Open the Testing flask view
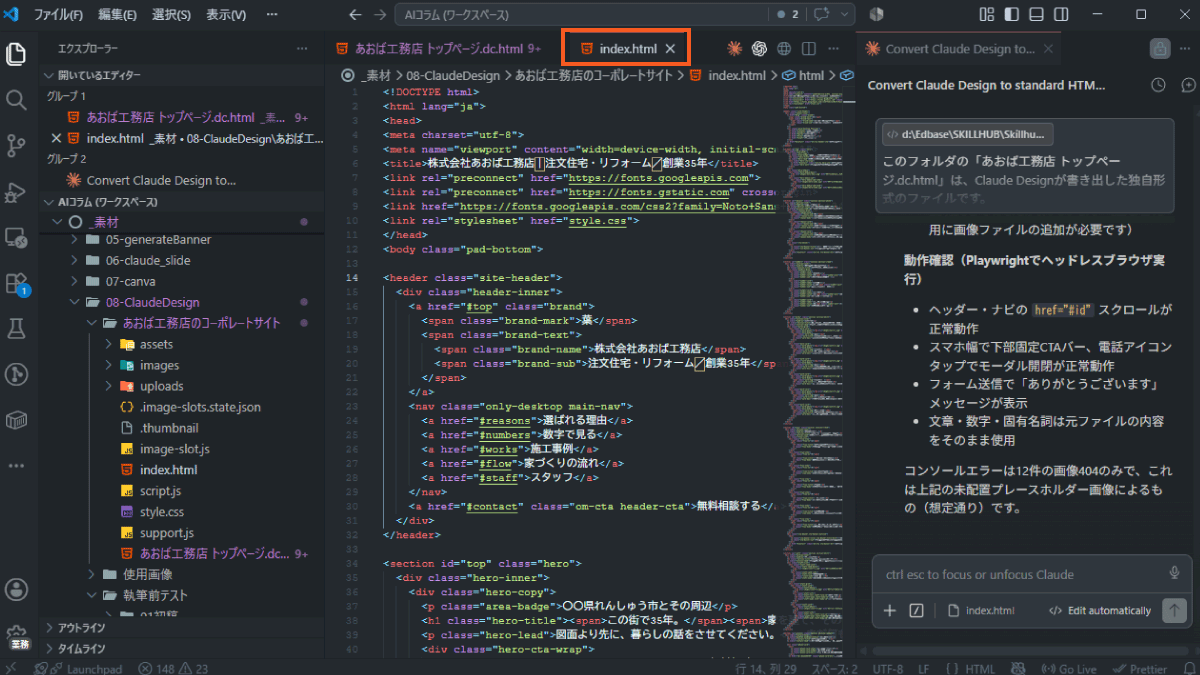 (16, 328)
